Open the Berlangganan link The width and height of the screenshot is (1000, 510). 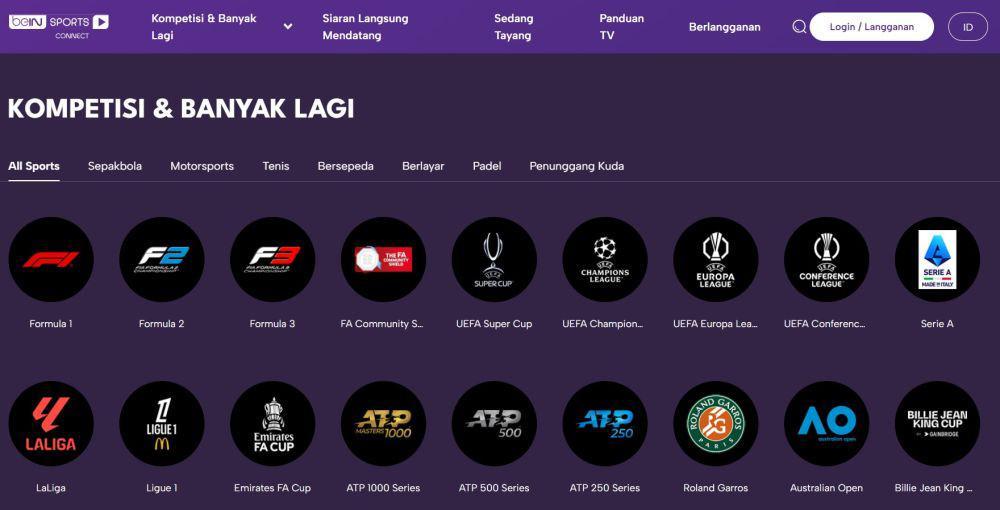tap(724, 27)
